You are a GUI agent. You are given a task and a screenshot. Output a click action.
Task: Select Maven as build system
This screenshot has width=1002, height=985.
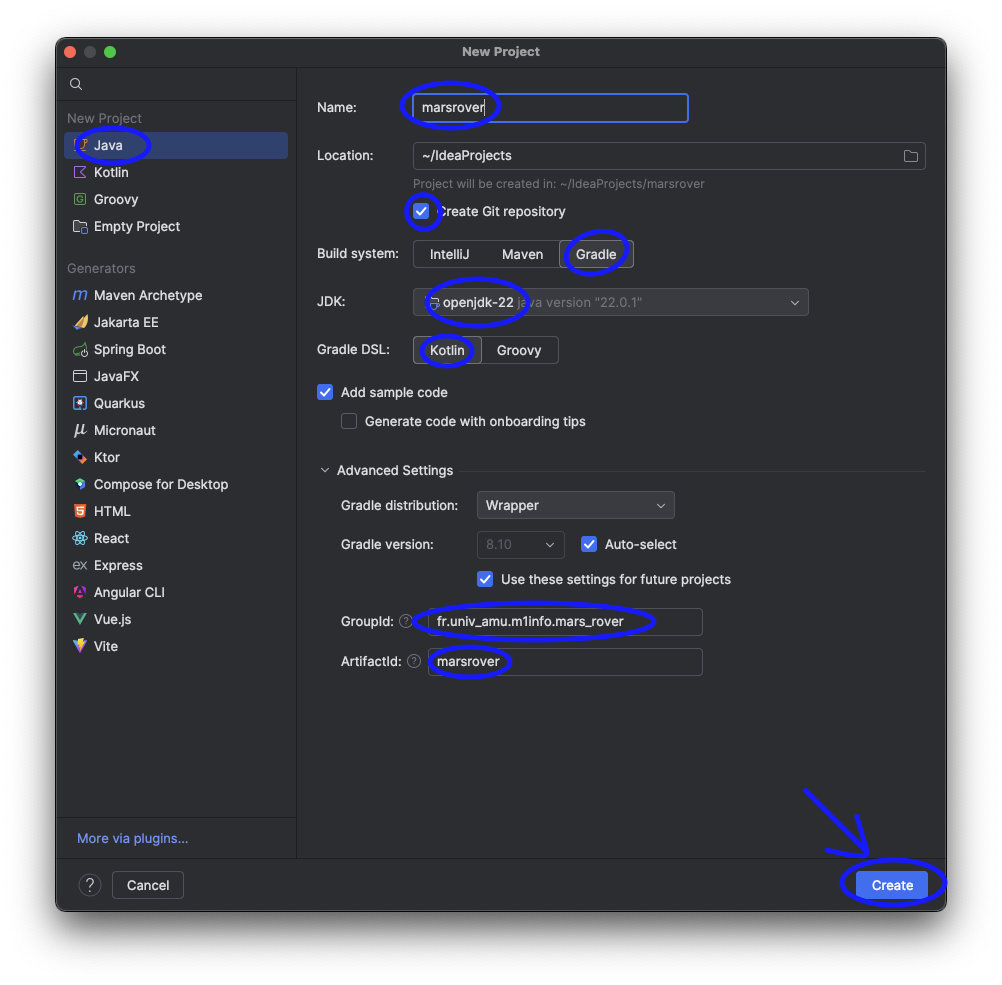click(x=522, y=255)
